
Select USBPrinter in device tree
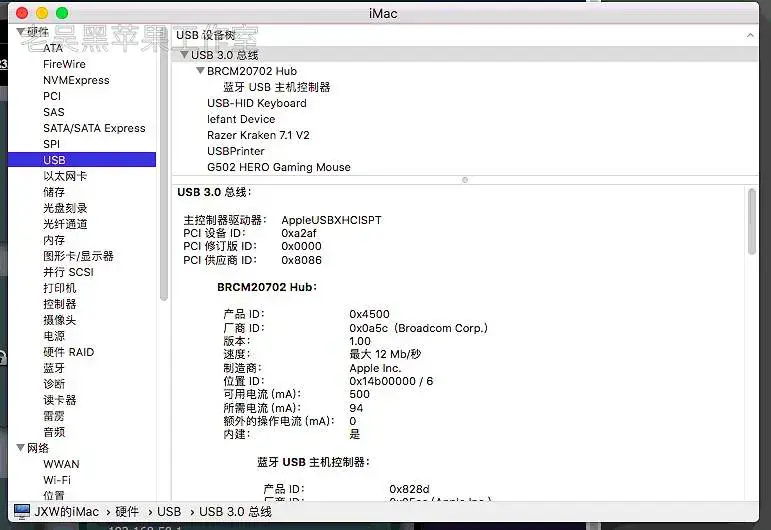[x=236, y=151]
